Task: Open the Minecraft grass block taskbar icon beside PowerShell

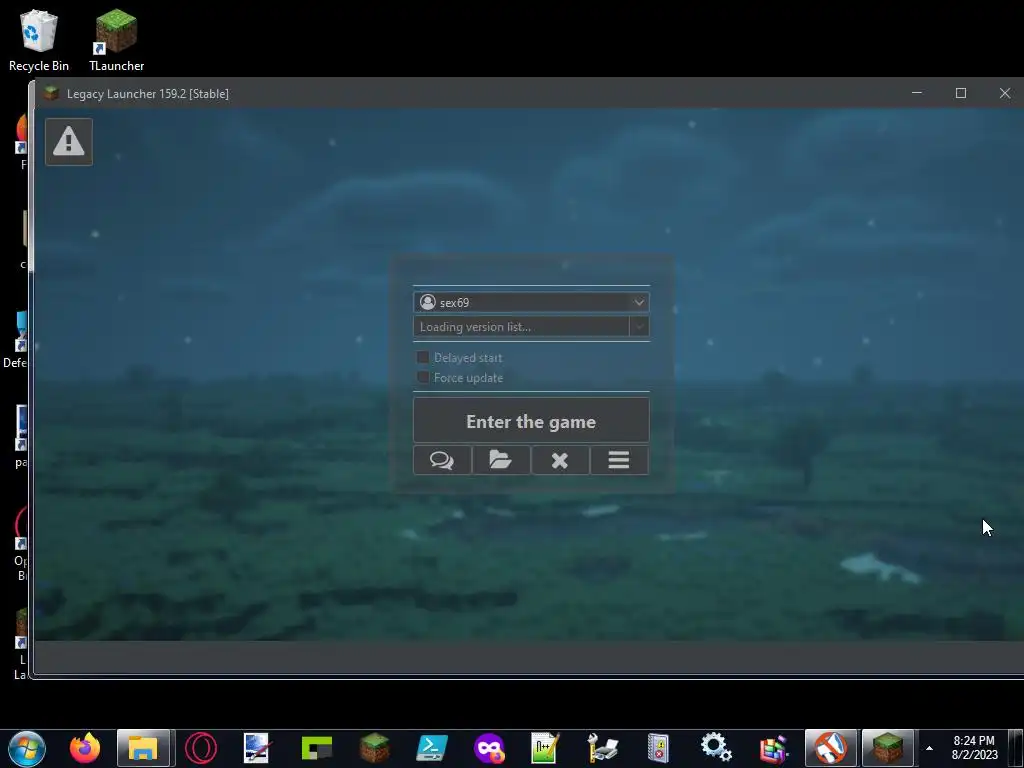Action: [374, 748]
